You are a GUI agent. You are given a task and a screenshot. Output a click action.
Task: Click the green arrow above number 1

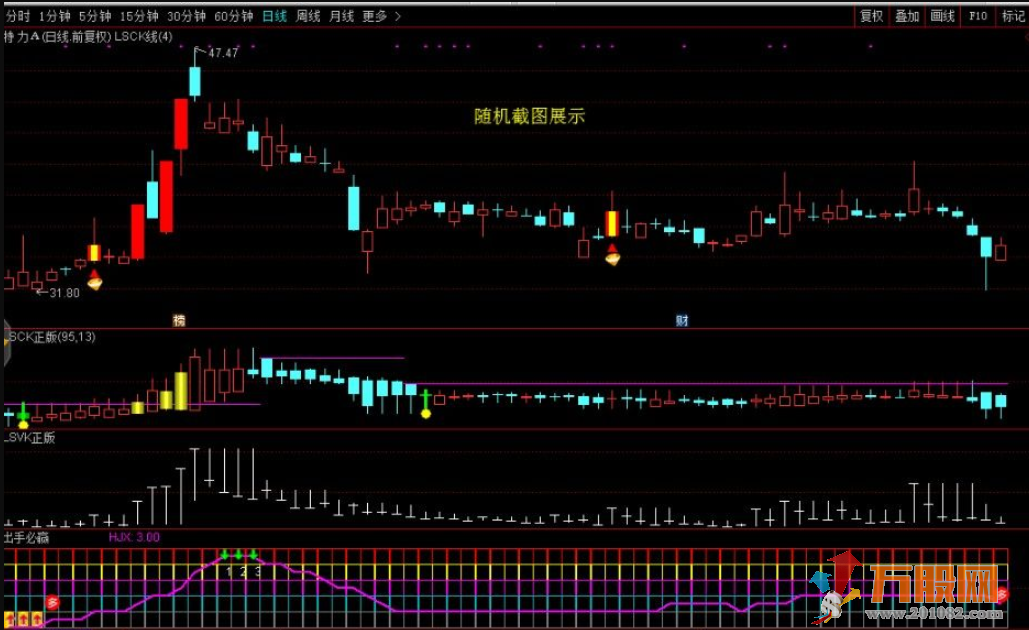(224, 555)
